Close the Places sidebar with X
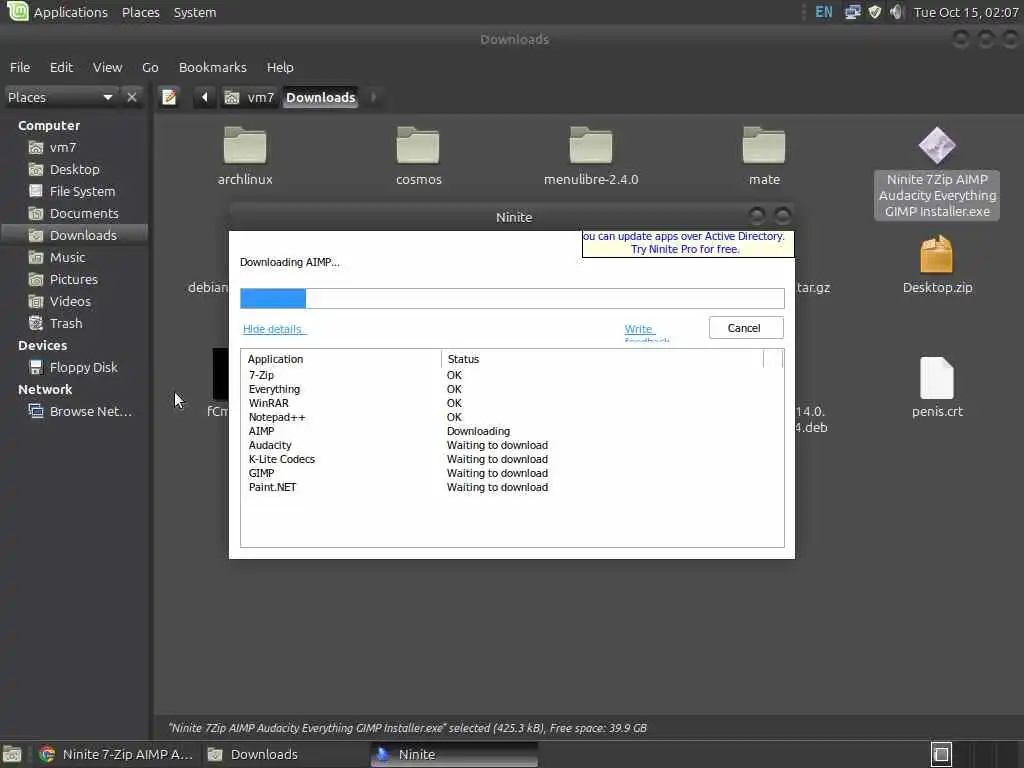1024x768 pixels. click(x=132, y=97)
